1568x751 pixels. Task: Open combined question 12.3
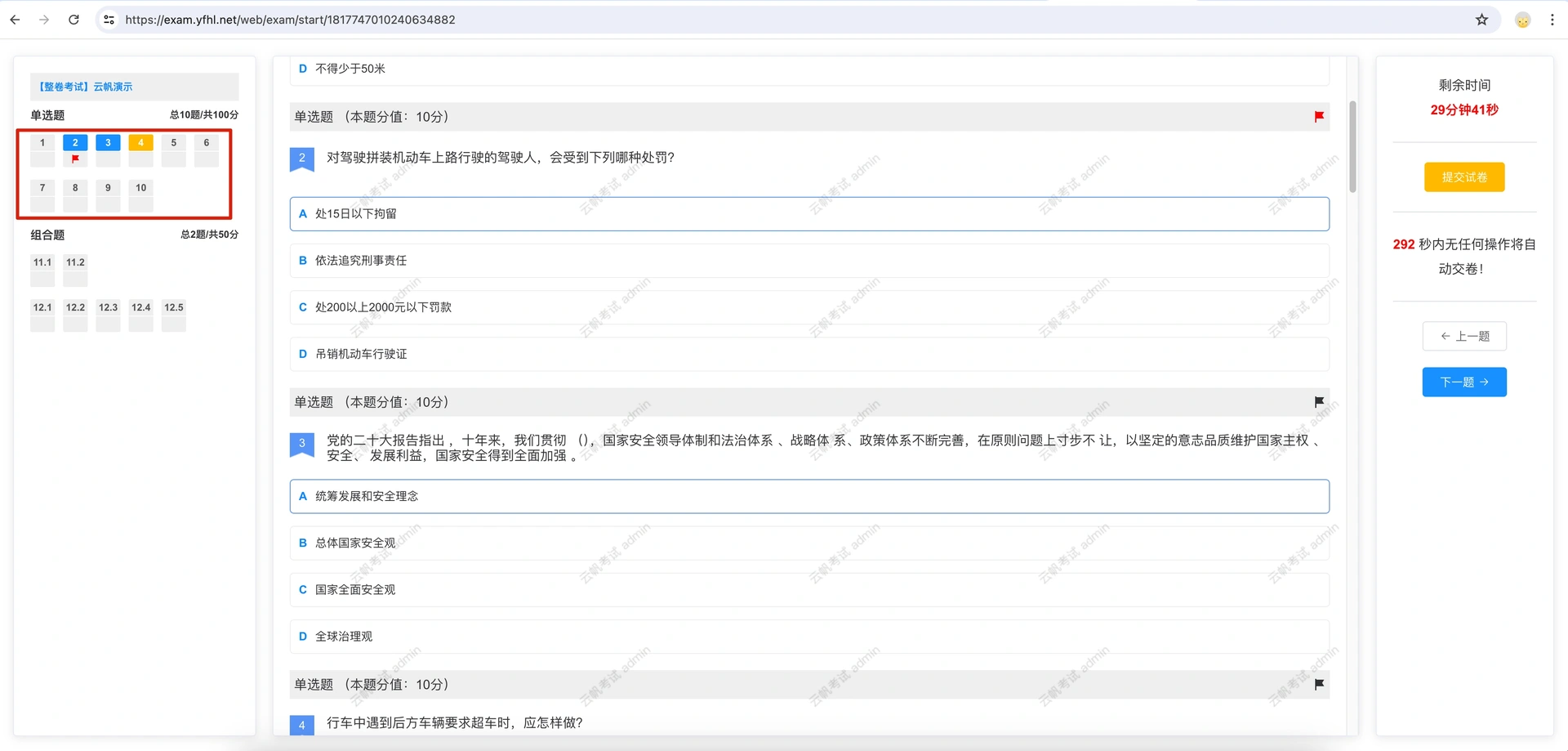coord(108,315)
